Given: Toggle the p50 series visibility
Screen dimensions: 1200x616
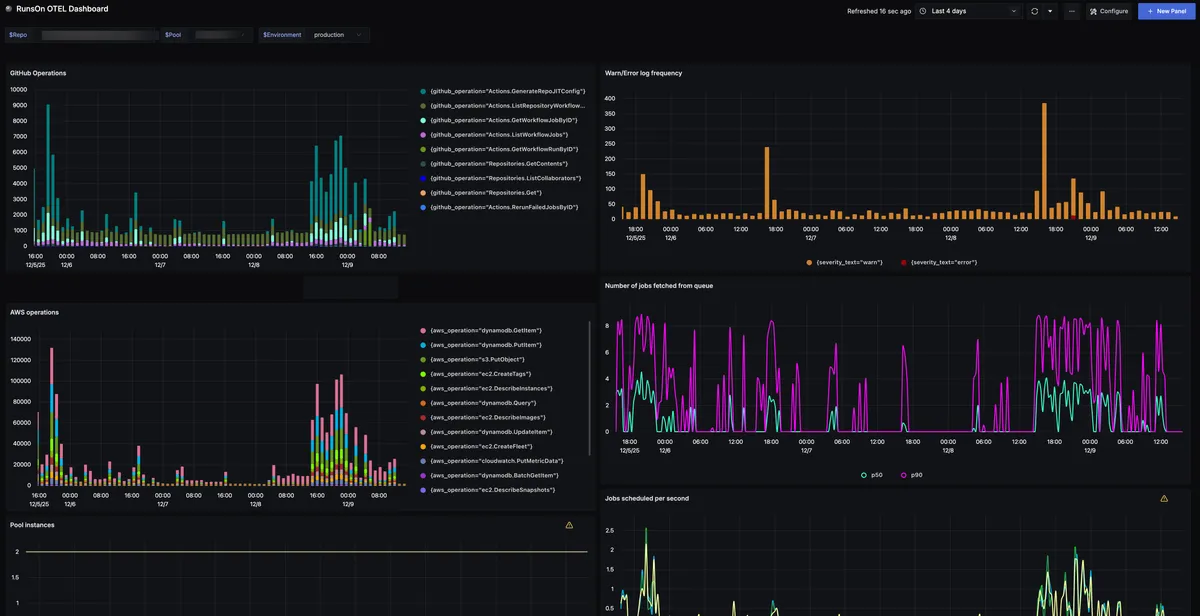Looking at the screenshot, I should [873, 475].
